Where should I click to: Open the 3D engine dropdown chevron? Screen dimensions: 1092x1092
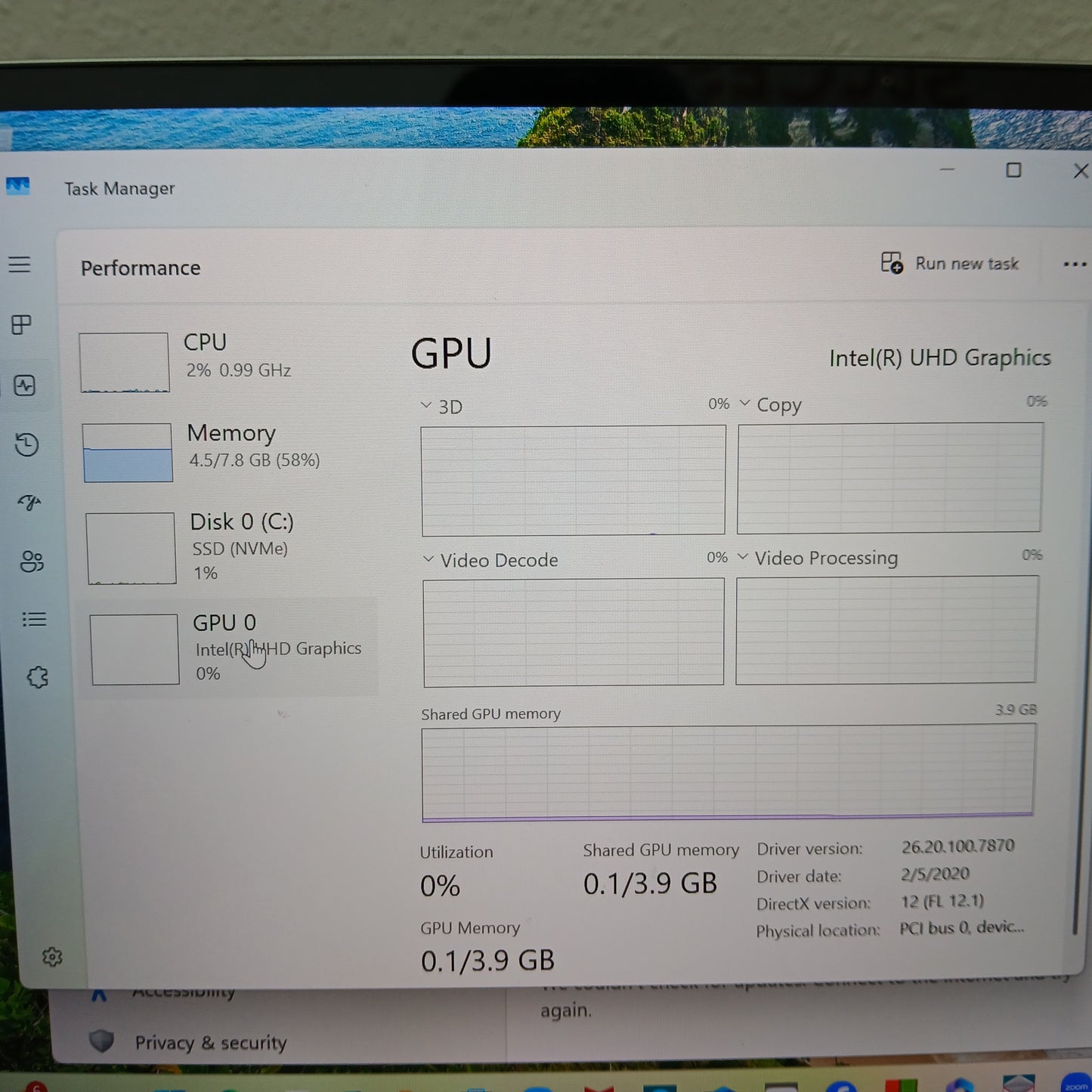click(426, 406)
